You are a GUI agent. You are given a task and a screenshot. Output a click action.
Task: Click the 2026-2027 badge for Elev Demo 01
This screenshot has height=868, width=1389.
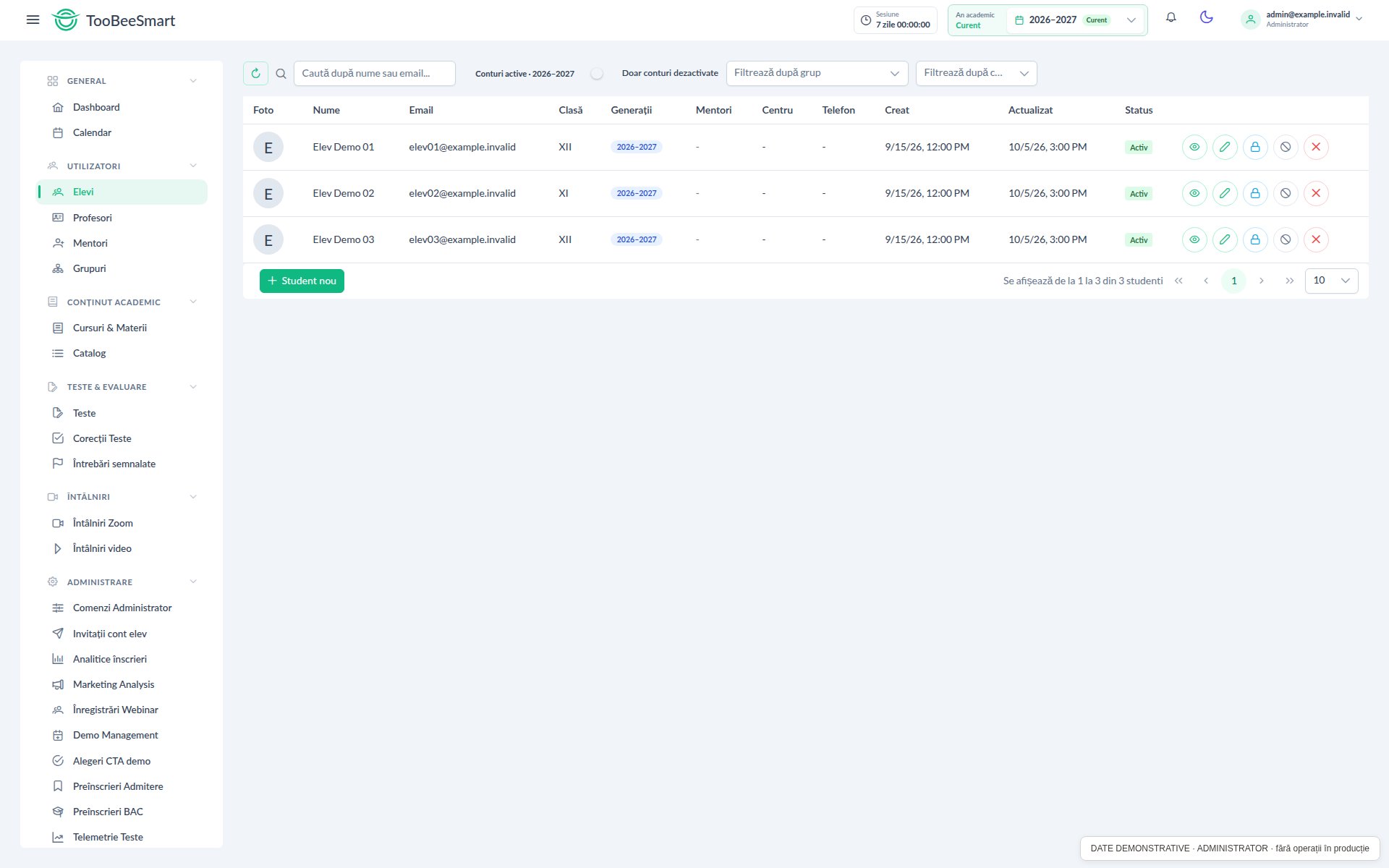point(637,147)
